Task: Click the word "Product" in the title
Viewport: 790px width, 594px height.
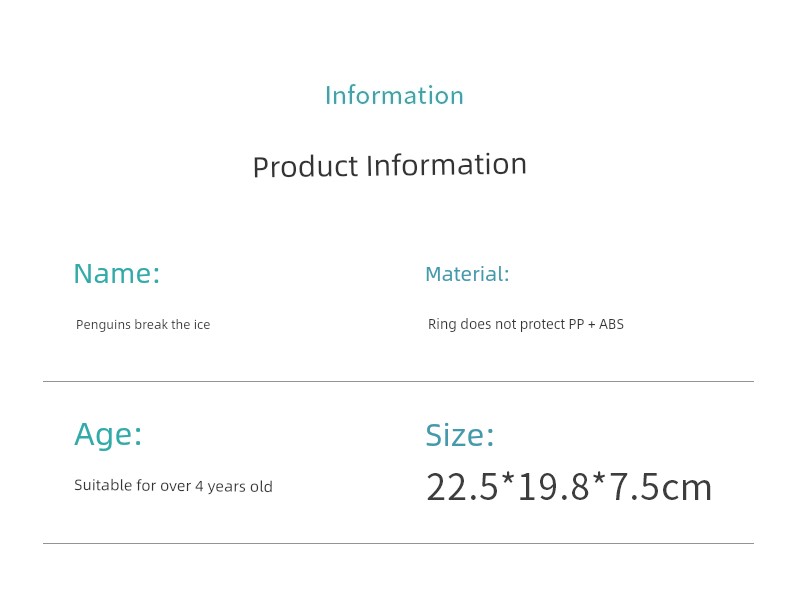Action: [305, 167]
